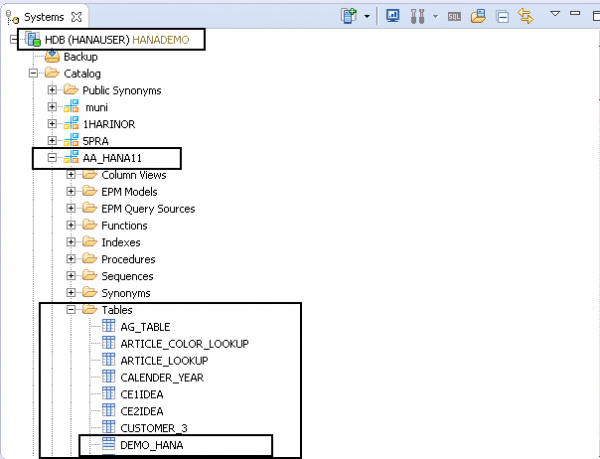Click the muni schema icon

point(71,107)
